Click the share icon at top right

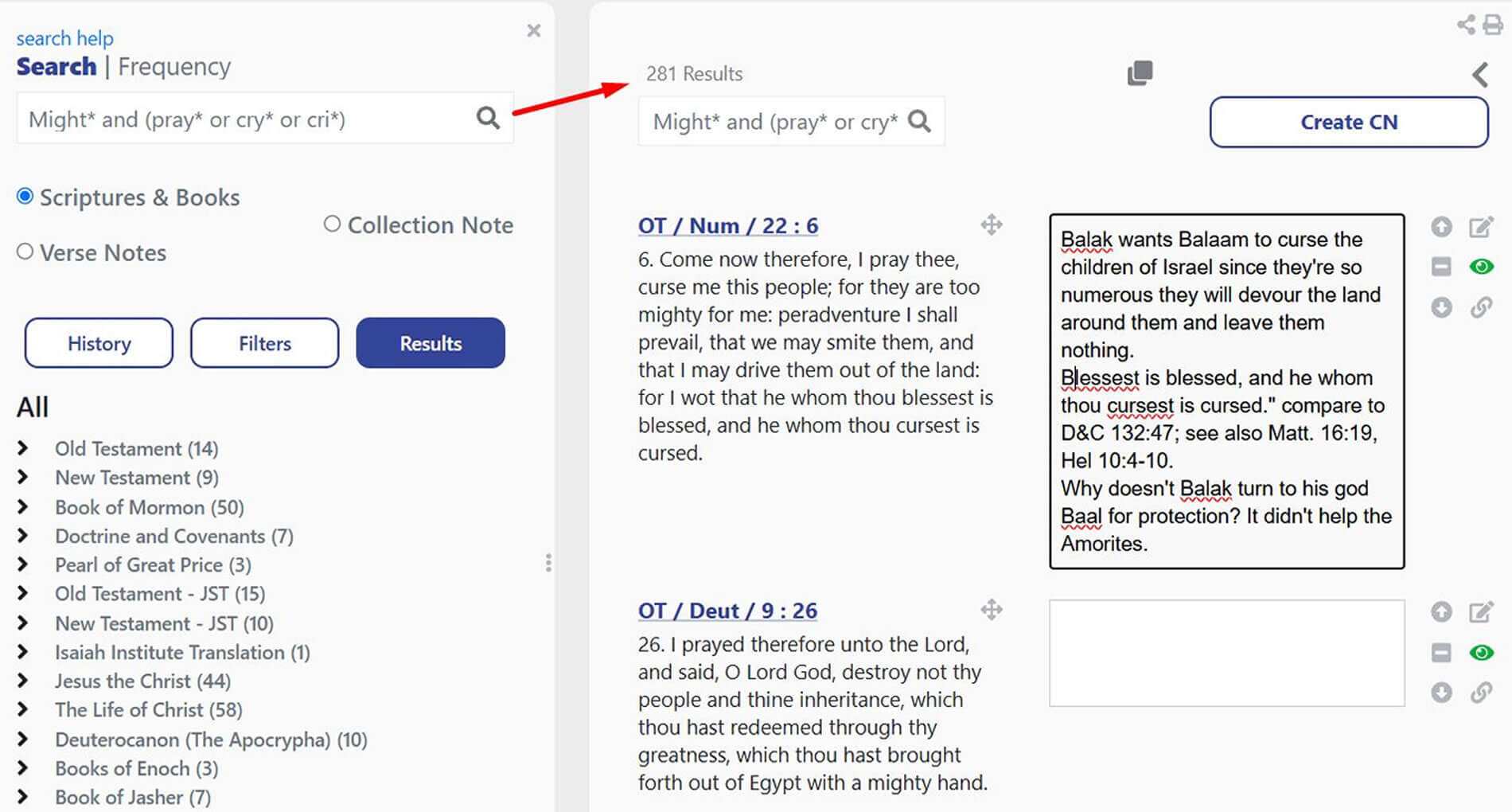pyautogui.click(x=1466, y=25)
